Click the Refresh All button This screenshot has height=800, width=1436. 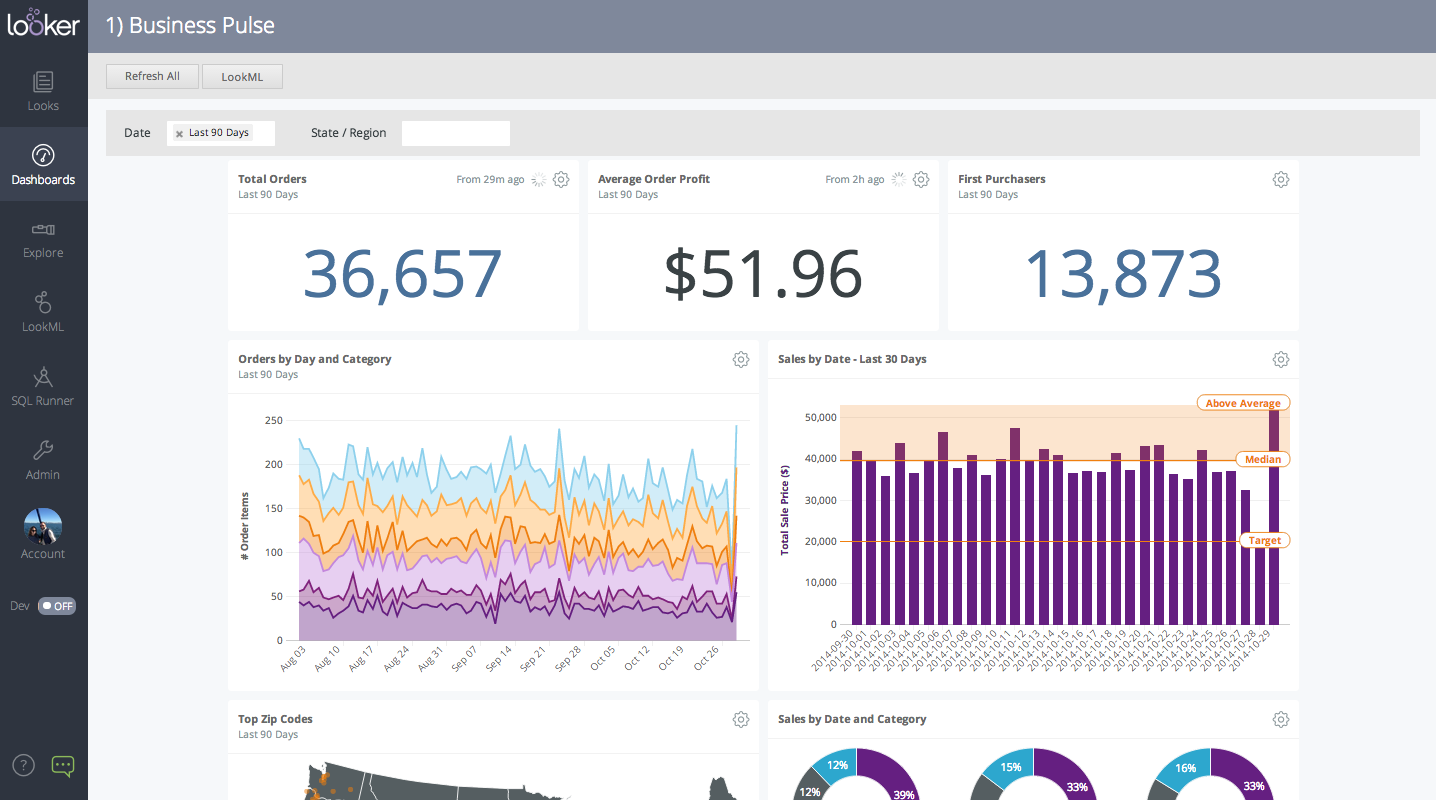tap(152, 76)
